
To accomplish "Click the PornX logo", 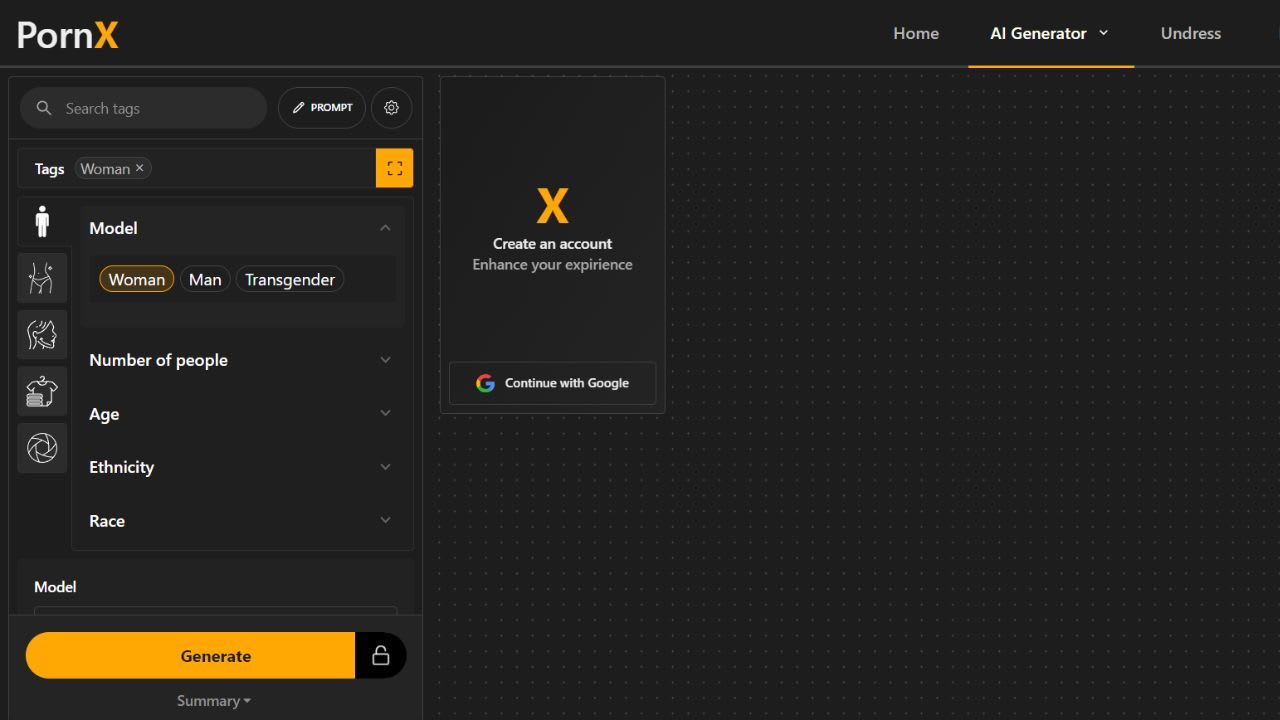I will tap(68, 35).
